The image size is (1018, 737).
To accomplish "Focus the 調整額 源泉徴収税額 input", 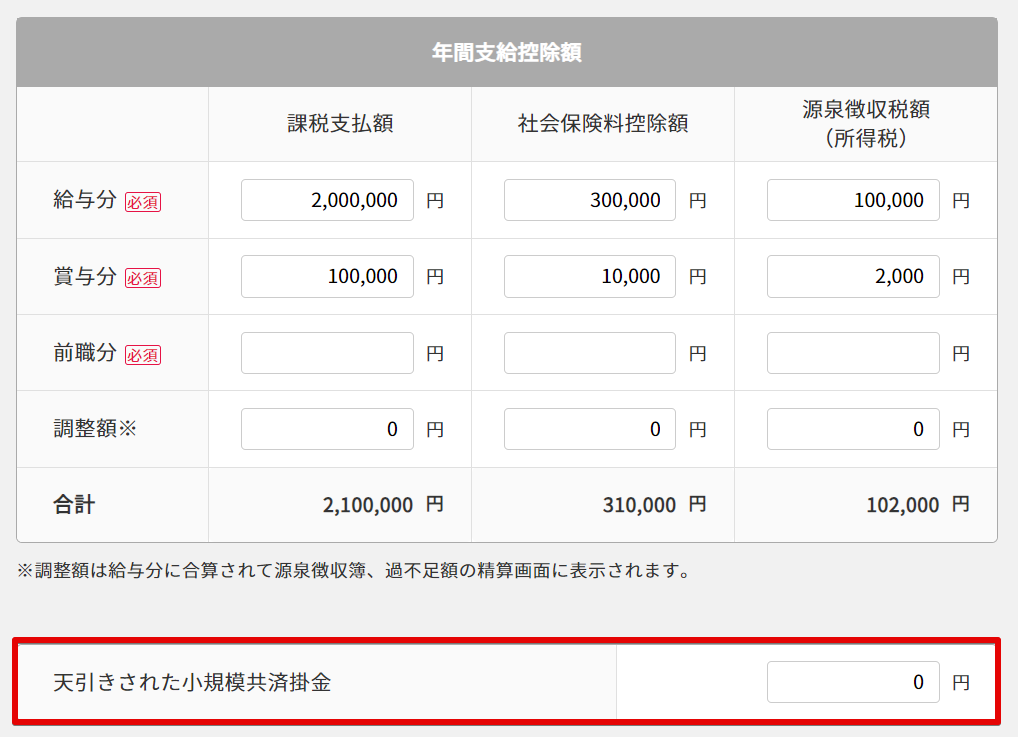I will [x=853, y=429].
